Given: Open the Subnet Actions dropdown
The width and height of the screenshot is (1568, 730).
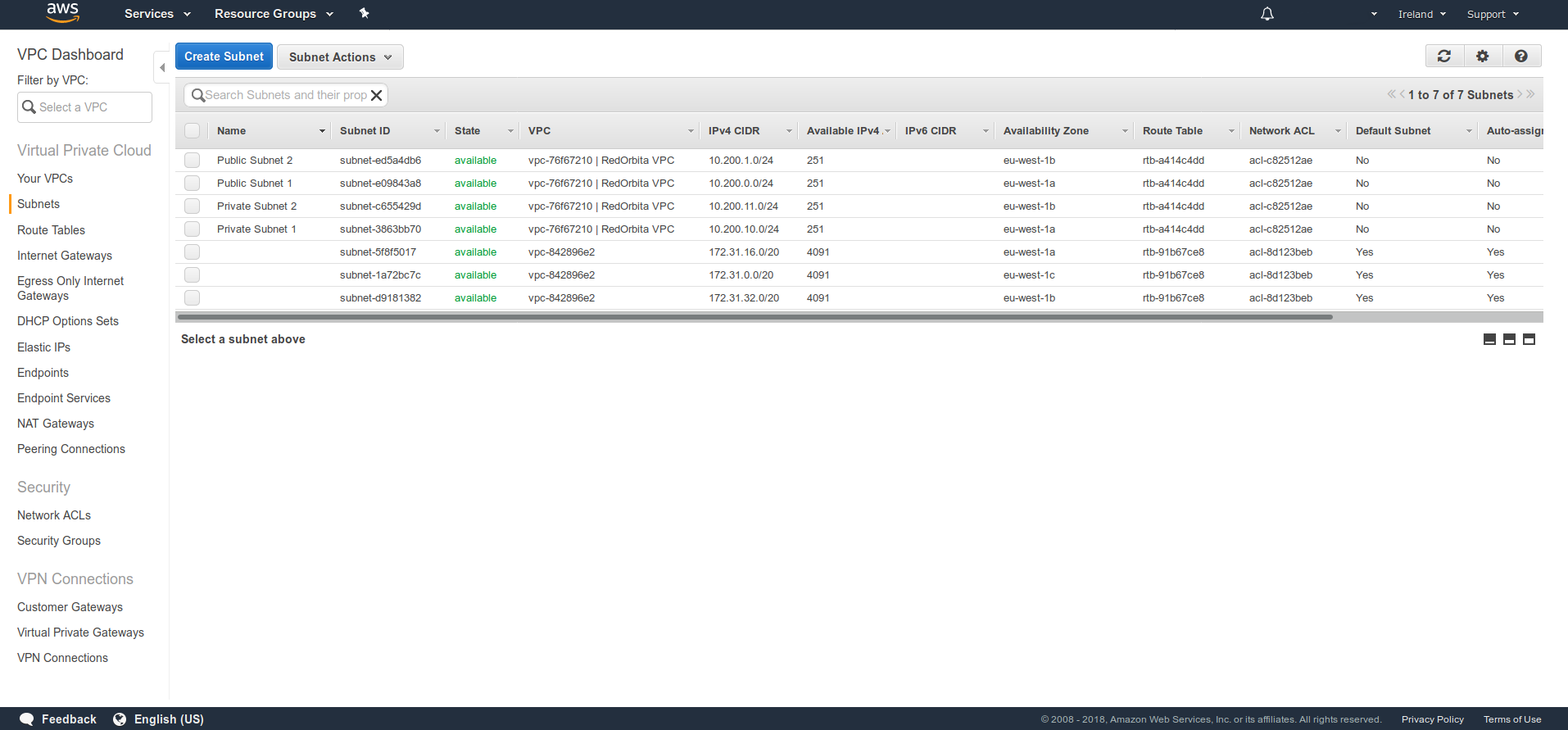Looking at the screenshot, I should pos(340,57).
